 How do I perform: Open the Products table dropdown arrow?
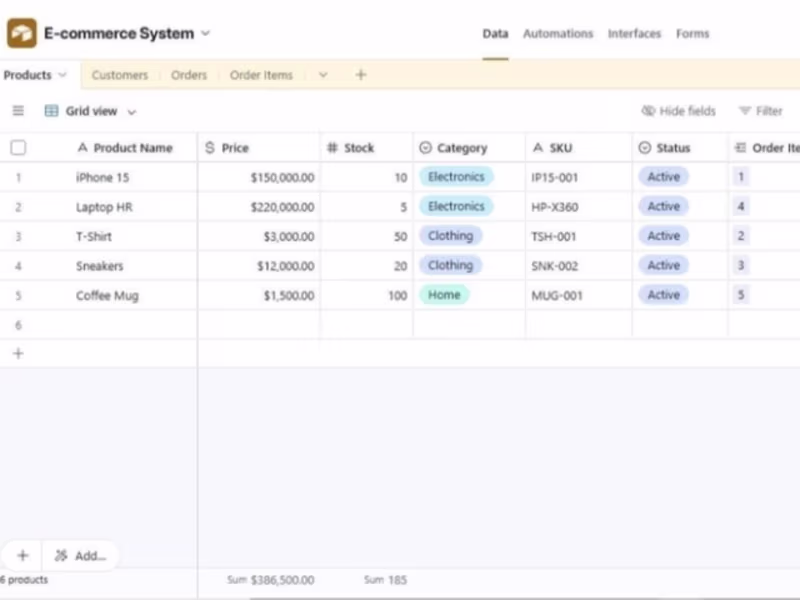tap(62, 75)
